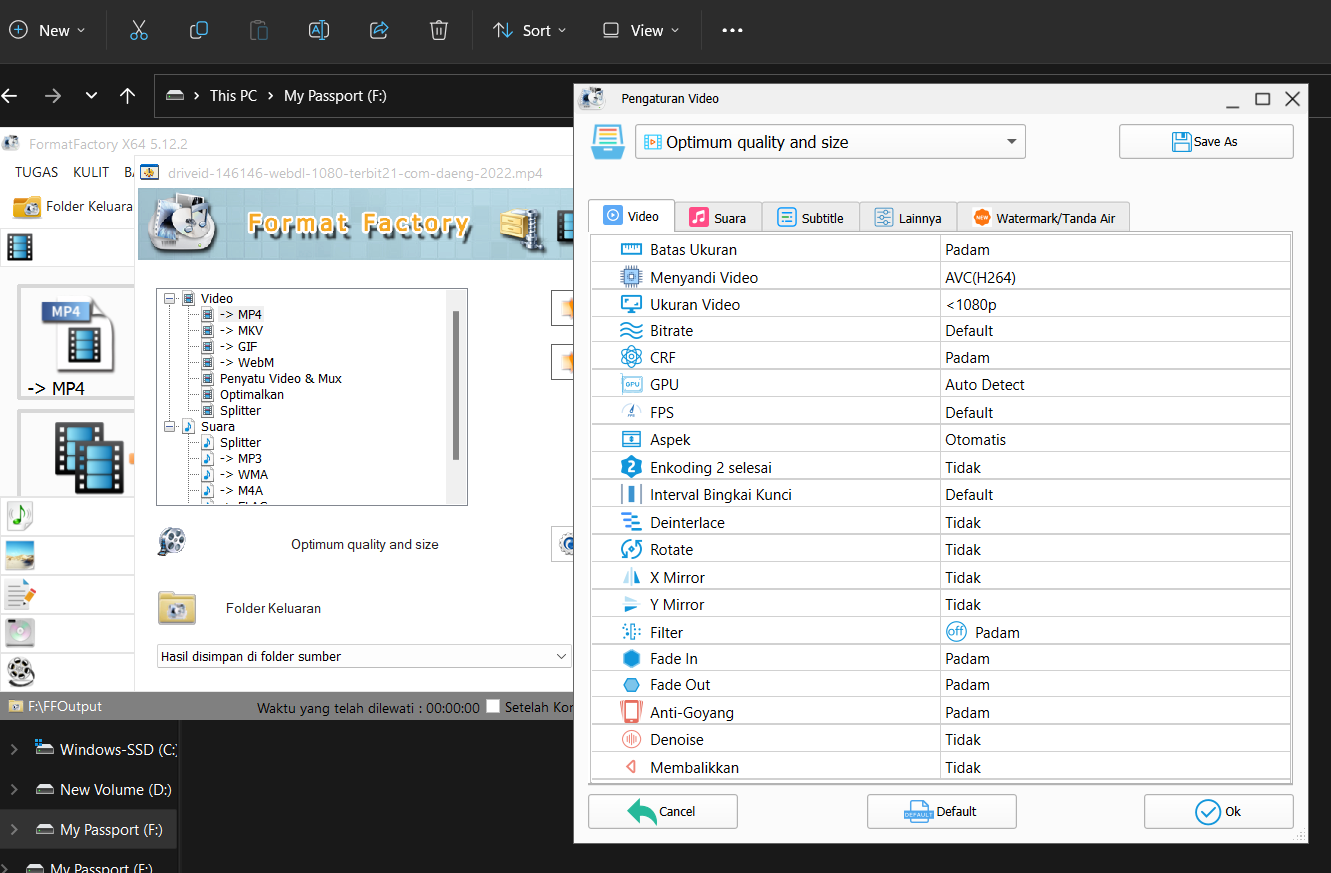Click the Copy icon in Explorer toolbar

tap(199, 30)
